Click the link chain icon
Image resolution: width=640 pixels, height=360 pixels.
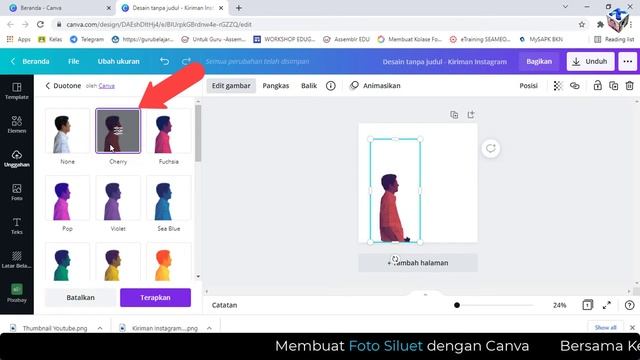575,86
